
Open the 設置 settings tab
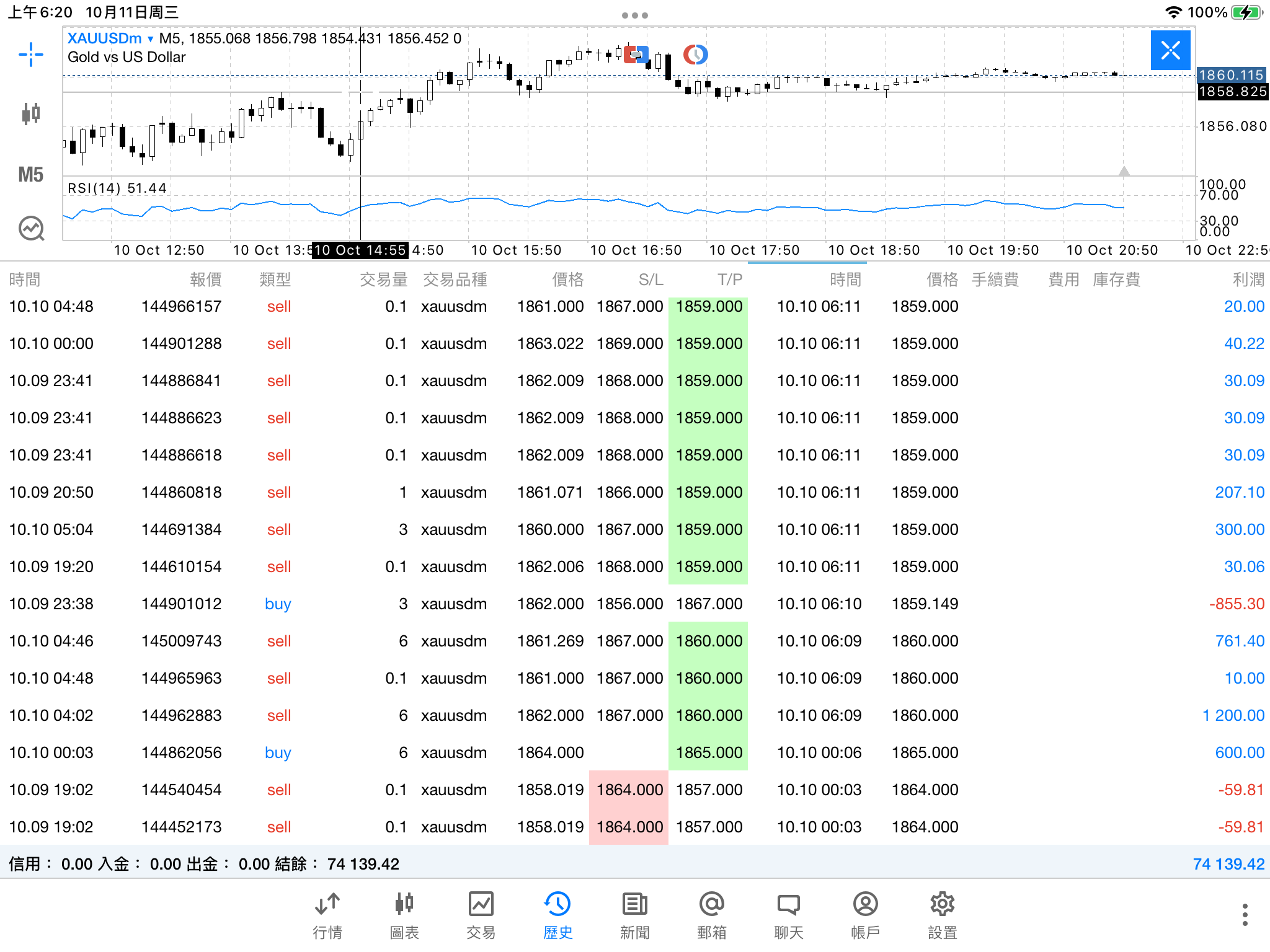click(943, 916)
